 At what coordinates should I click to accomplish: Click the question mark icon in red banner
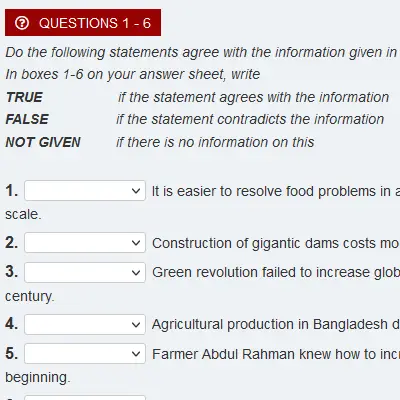22,23
